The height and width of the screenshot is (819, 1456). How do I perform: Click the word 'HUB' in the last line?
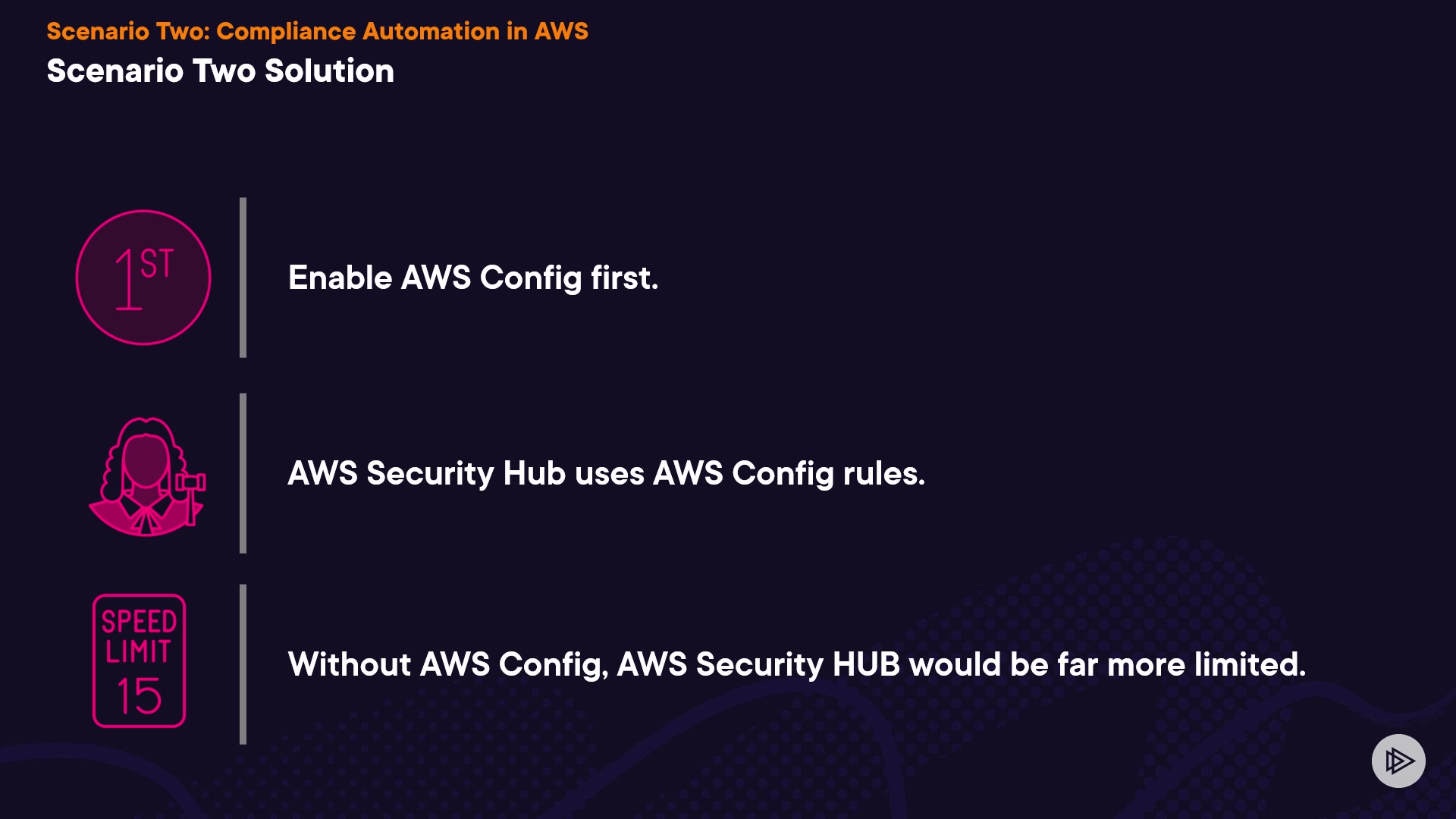click(866, 664)
